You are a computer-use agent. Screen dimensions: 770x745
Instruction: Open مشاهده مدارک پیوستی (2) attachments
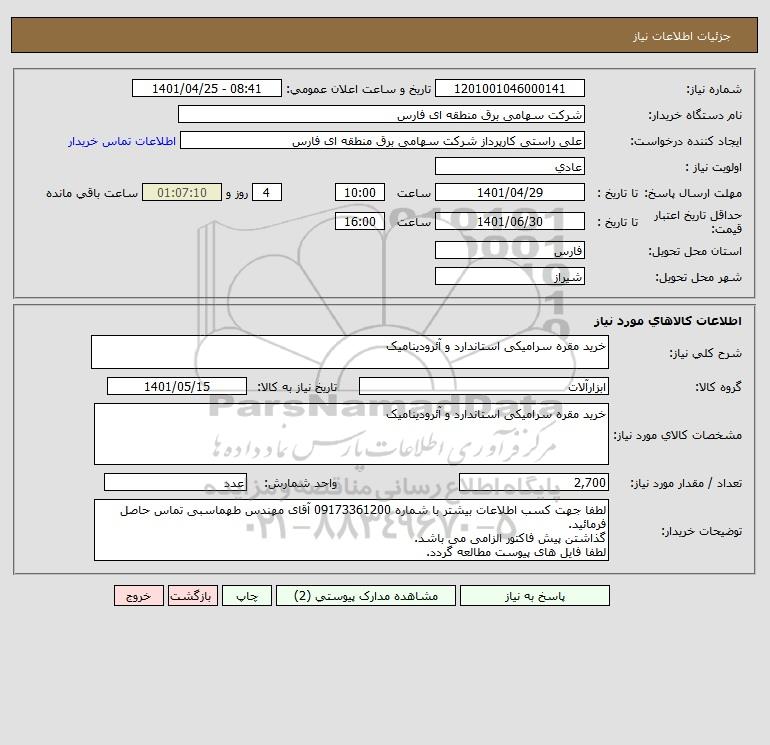pos(366,596)
